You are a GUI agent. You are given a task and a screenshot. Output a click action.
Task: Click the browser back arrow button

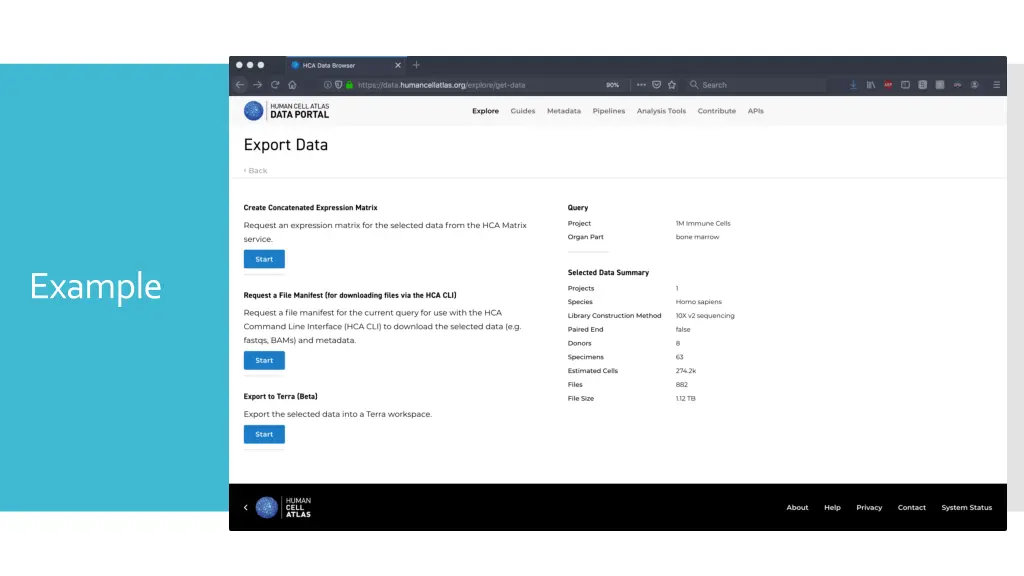tap(240, 85)
